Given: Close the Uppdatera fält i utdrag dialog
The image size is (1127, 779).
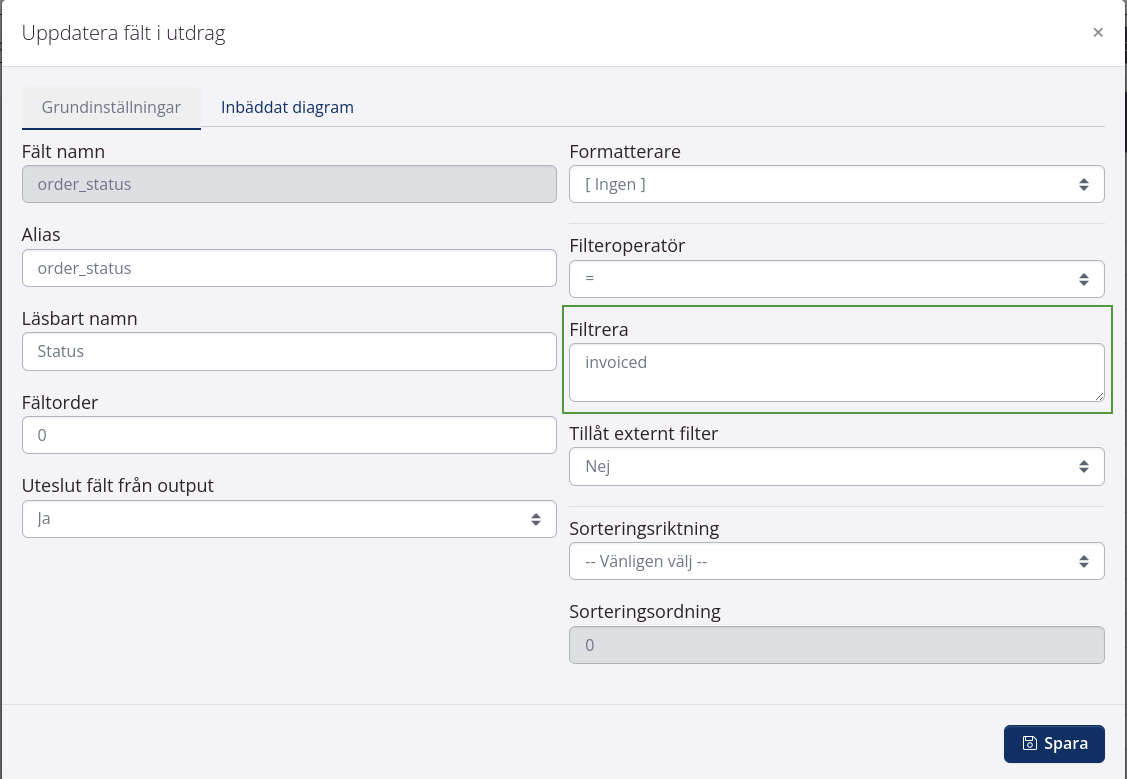Looking at the screenshot, I should pos(1097,33).
